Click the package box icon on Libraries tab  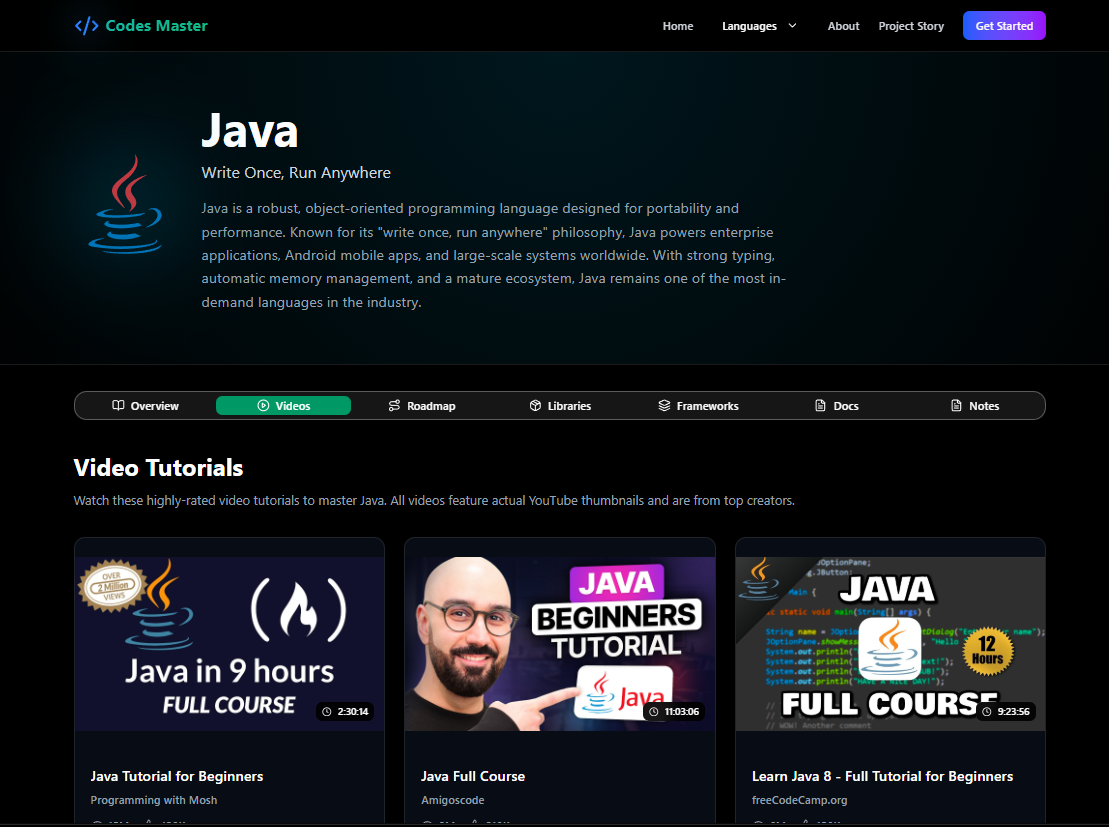[x=535, y=405]
